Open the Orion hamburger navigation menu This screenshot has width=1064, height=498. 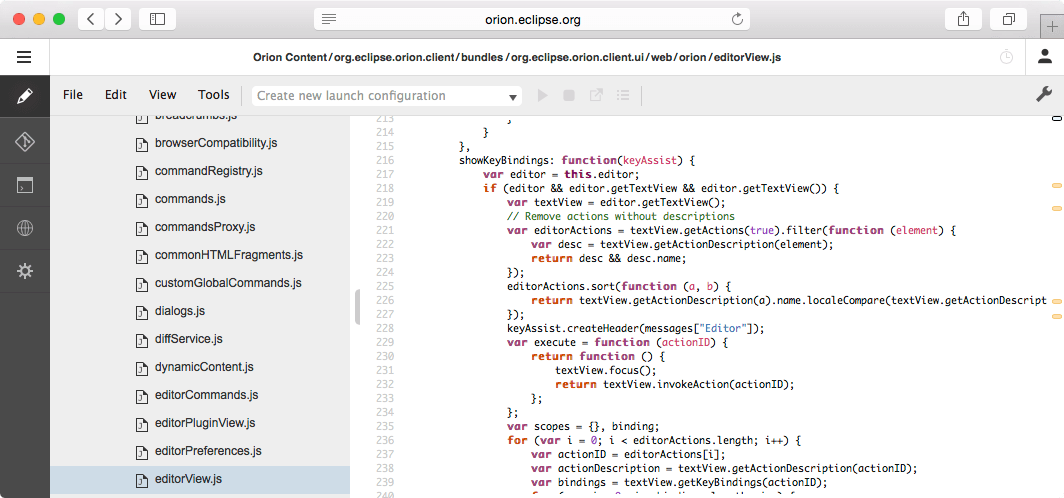coord(24,57)
